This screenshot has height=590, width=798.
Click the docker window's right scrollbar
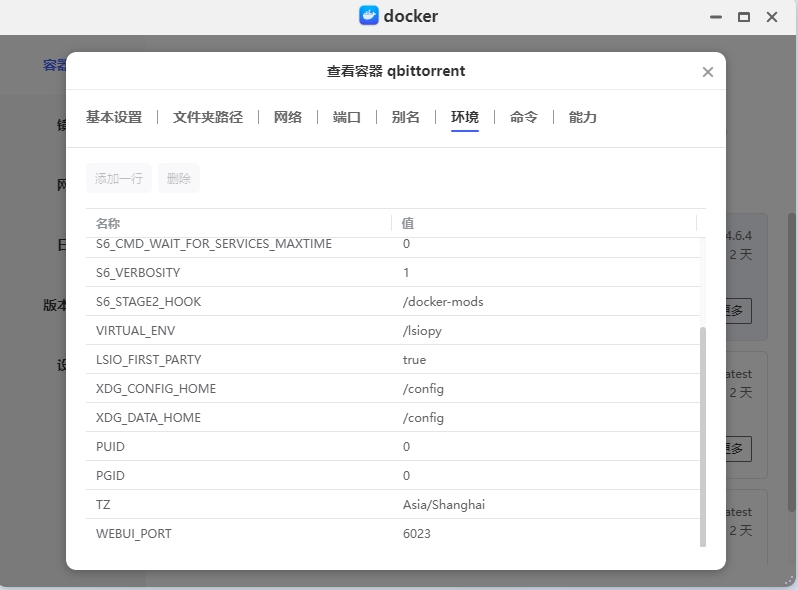tap(791, 361)
